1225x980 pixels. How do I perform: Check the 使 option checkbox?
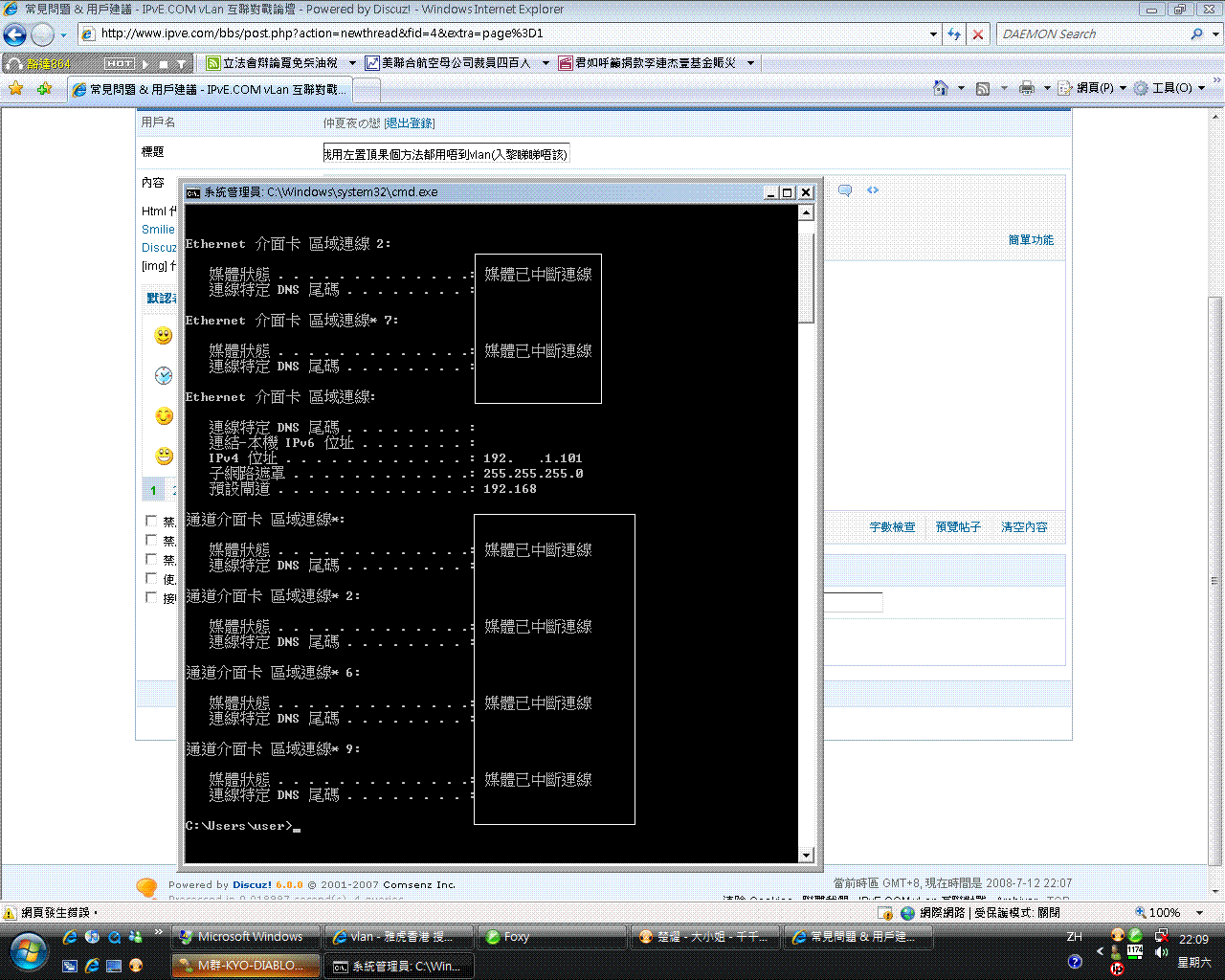[x=150, y=577]
